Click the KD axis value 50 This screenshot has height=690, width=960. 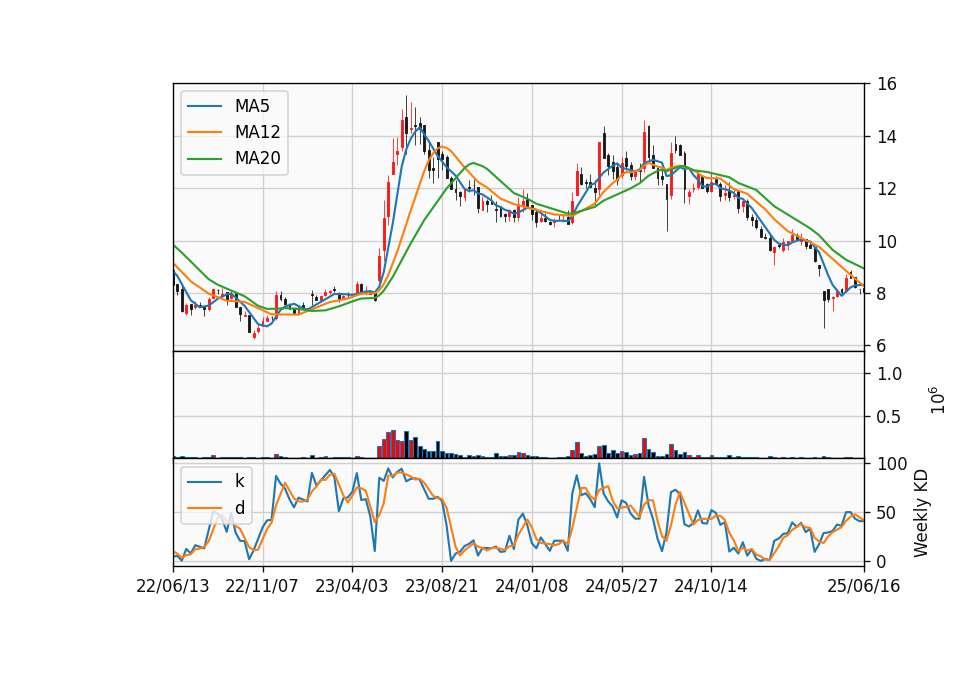pyautogui.click(x=887, y=513)
